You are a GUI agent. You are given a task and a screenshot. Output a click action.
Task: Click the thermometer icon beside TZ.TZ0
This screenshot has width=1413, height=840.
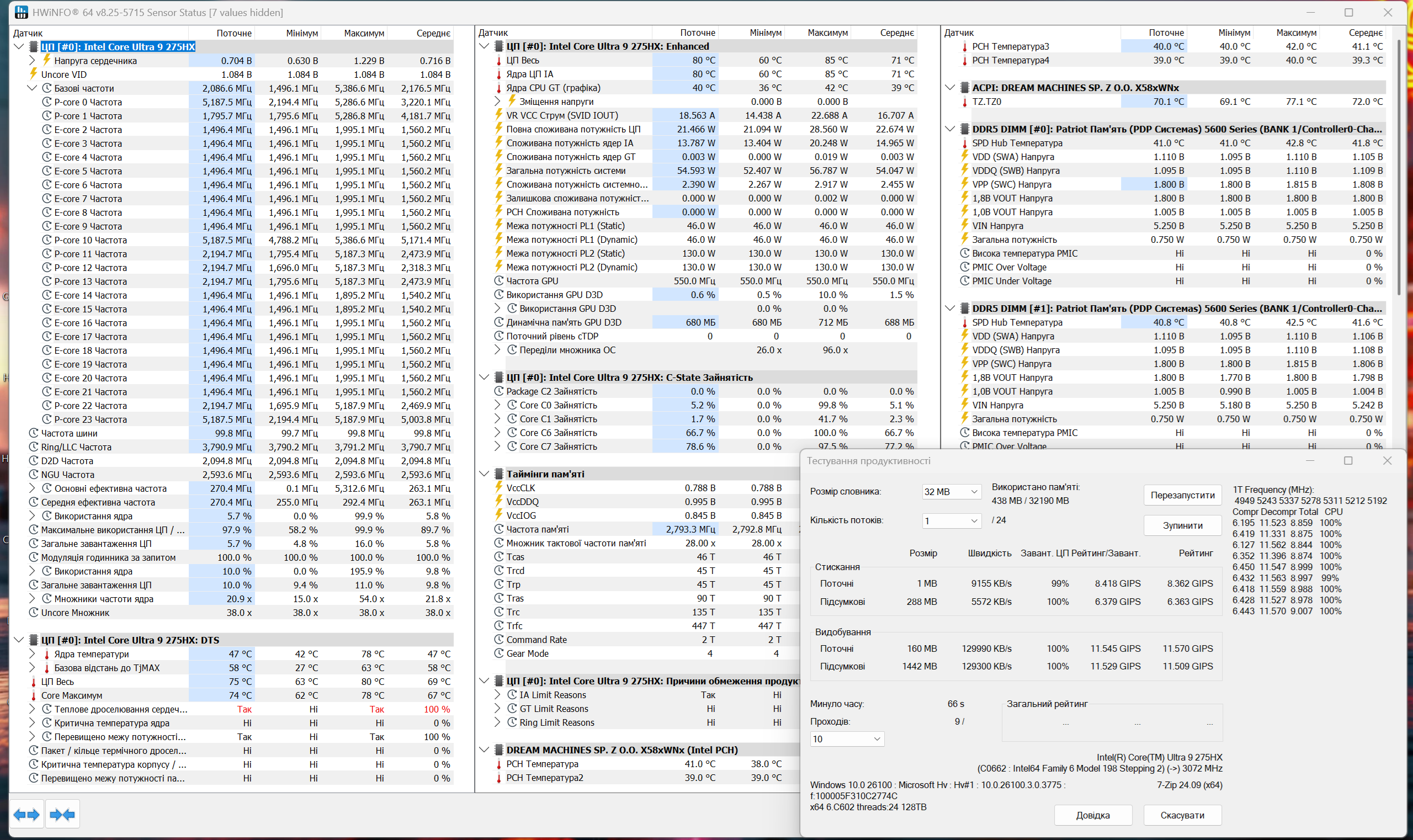point(965,102)
